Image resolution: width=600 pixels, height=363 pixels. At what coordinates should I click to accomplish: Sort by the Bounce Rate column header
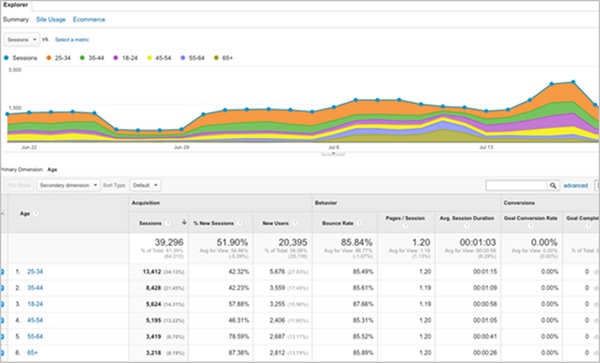coord(338,223)
